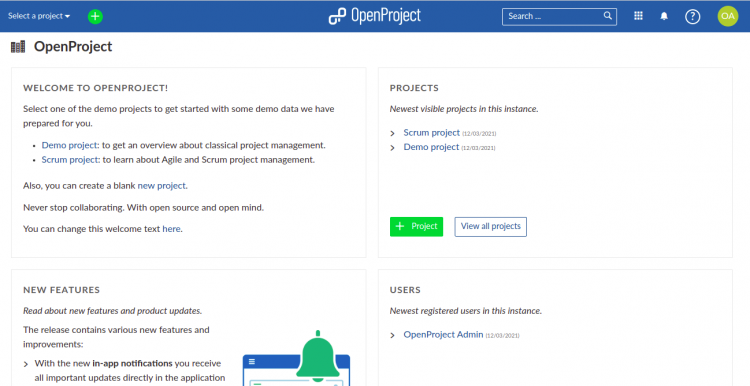Click chevron beside OpenProject Admin
Screen dimensions: 750x386
click(x=393, y=335)
